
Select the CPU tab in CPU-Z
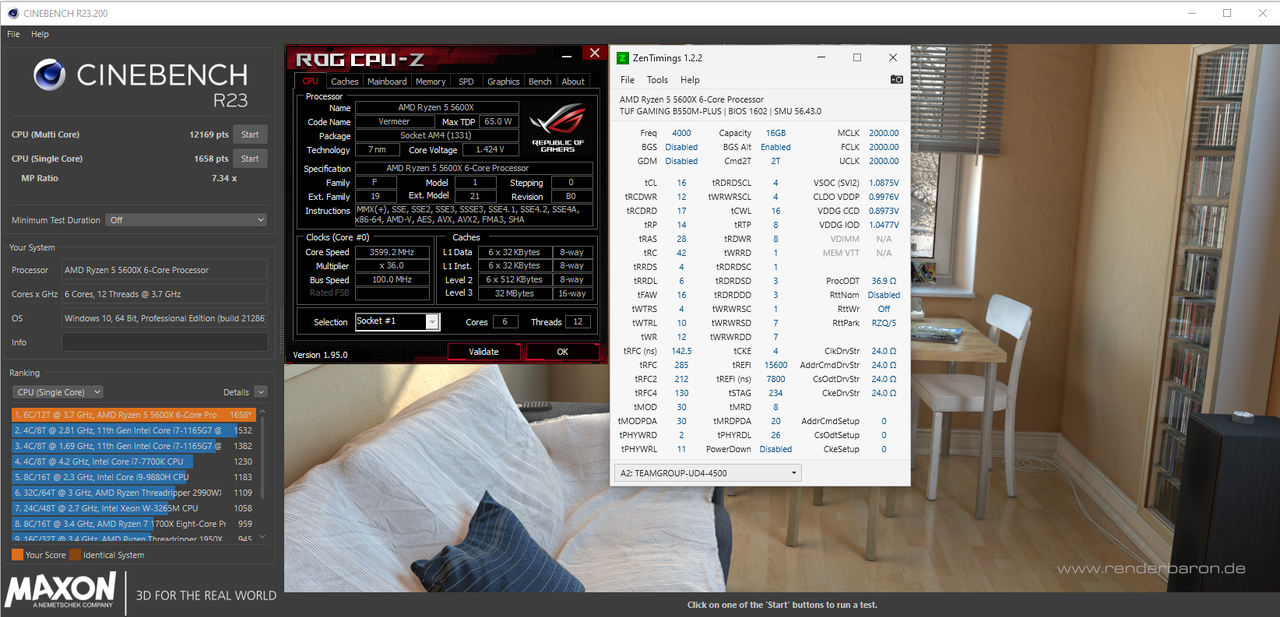[310, 81]
